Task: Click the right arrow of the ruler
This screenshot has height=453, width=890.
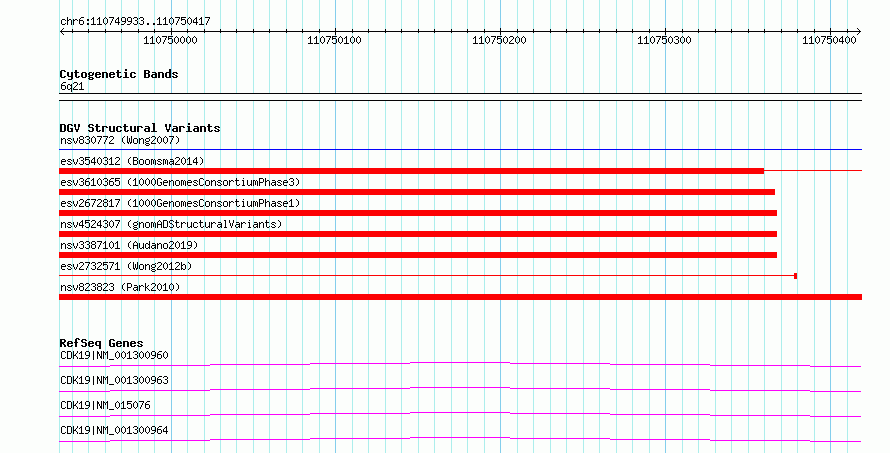Action: pos(859,32)
